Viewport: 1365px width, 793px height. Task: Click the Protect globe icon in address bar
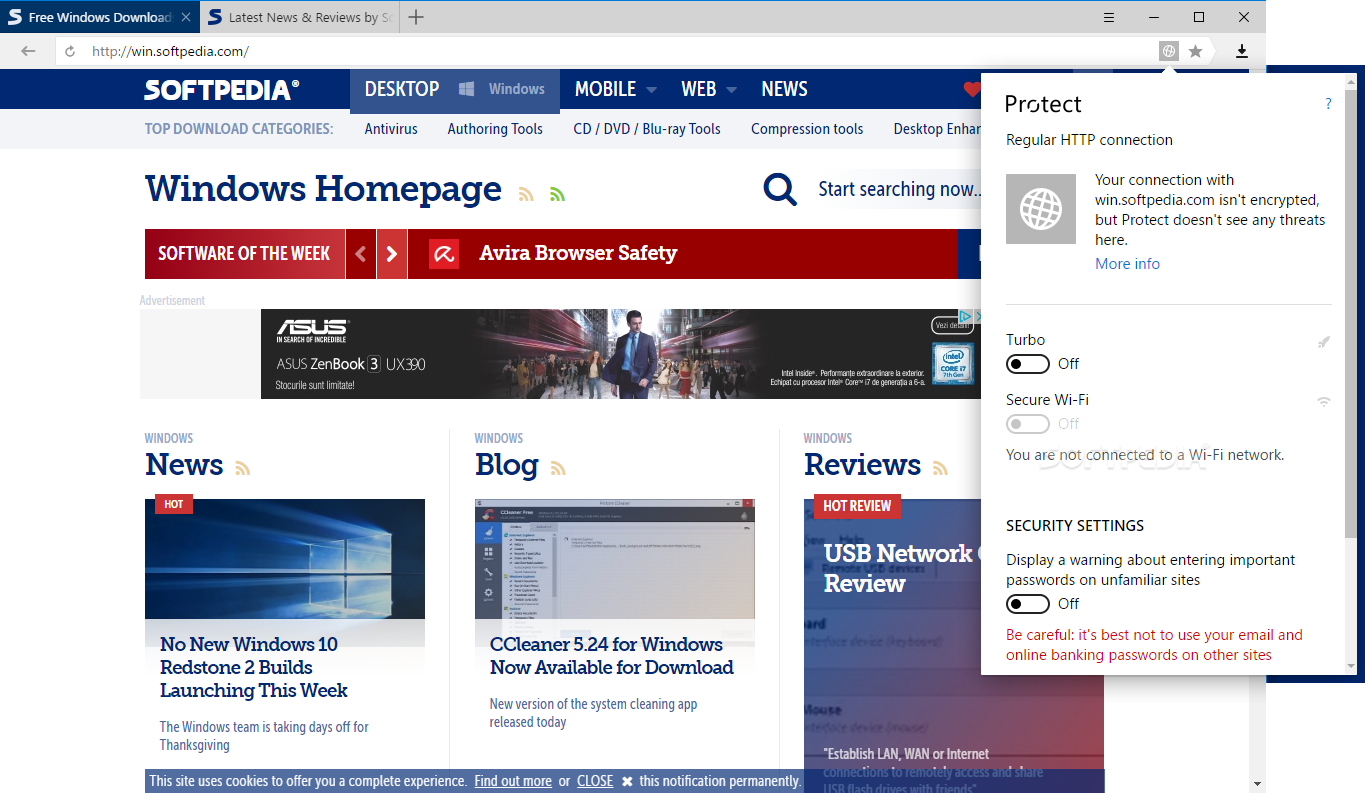click(x=1169, y=51)
